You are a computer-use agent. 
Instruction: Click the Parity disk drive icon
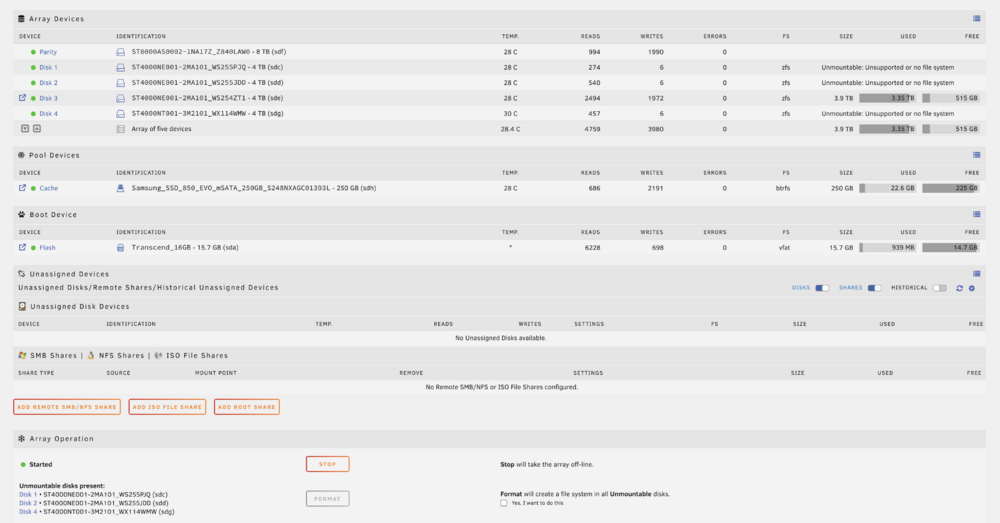[x=120, y=52]
